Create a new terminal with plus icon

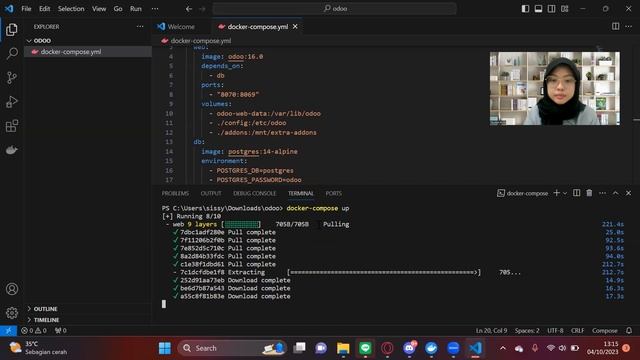point(556,193)
